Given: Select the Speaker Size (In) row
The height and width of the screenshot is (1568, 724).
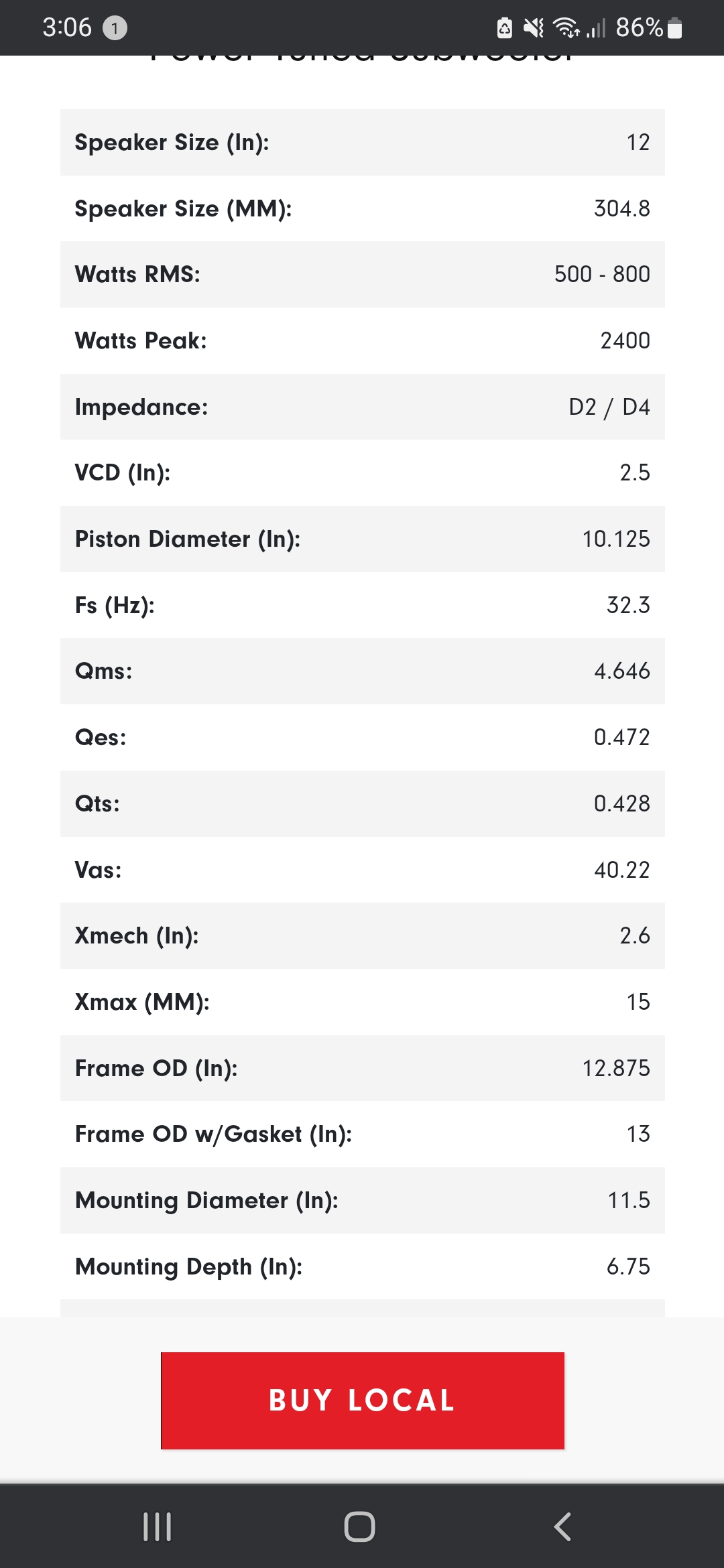Looking at the screenshot, I should pyautogui.click(x=362, y=143).
